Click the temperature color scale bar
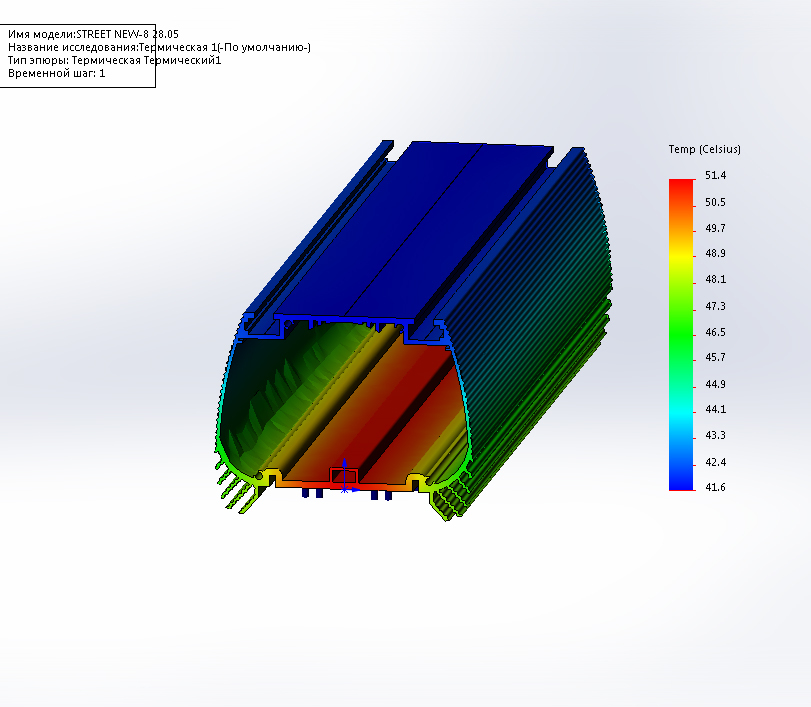This screenshot has height=707, width=811. pos(681,335)
